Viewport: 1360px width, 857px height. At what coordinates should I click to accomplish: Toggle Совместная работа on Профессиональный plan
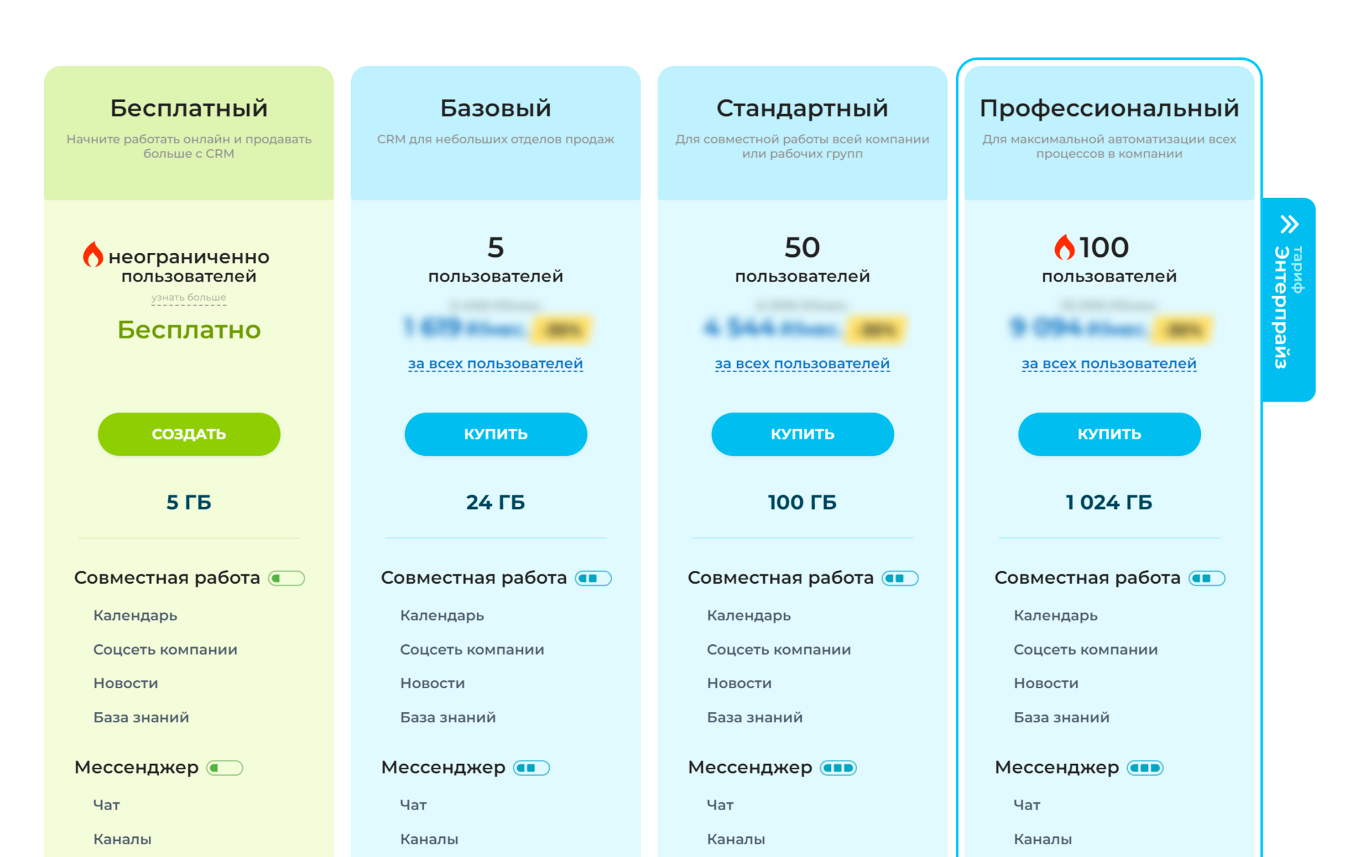click(x=1208, y=578)
